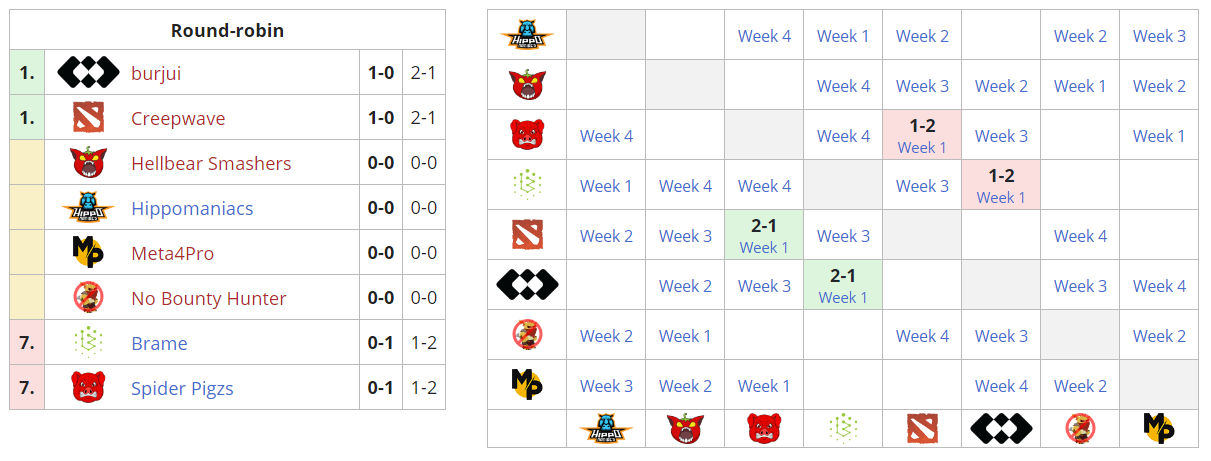Image resolution: width=1211 pixels, height=461 pixels.
Task: Click the Creepwave logo in the standings table
Action: (x=88, y=118)
